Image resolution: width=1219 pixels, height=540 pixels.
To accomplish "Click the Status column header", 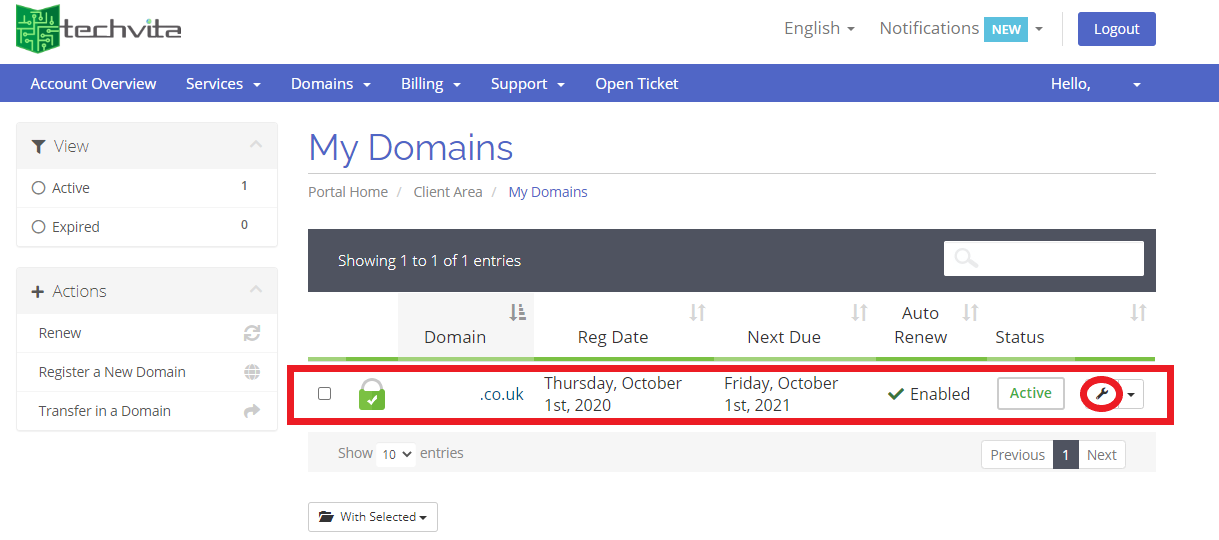I will coord(1020,337).
